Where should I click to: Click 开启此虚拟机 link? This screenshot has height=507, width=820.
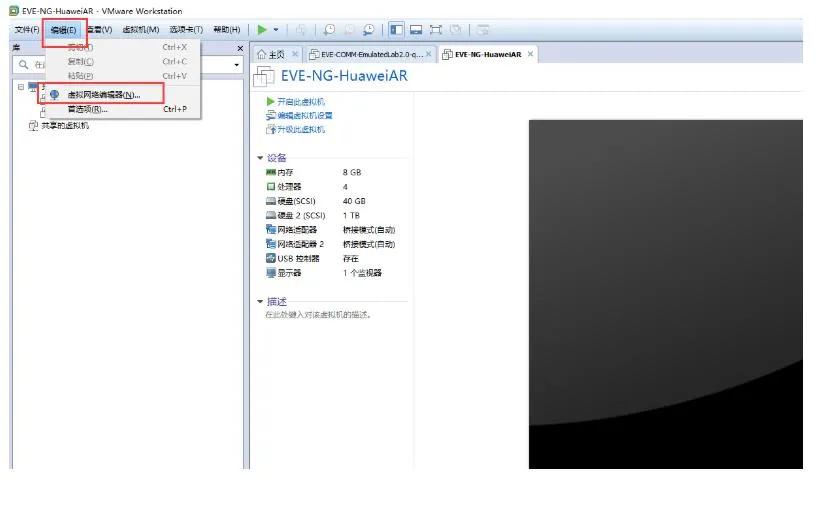point(301,102)
